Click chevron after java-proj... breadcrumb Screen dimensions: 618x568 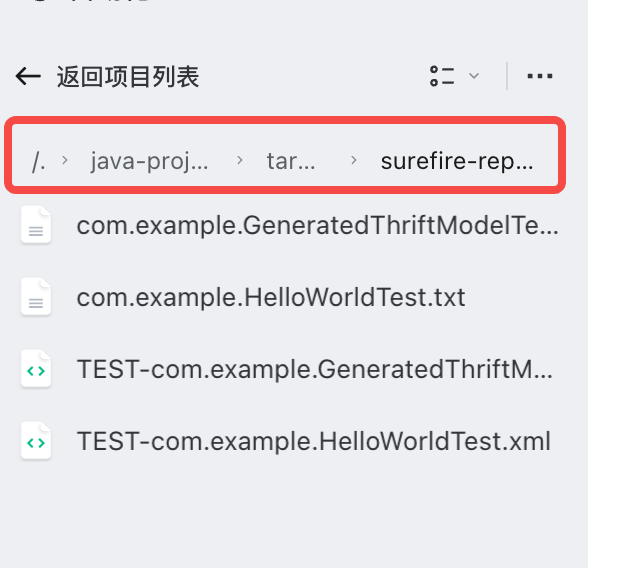[x=239, y=160]
